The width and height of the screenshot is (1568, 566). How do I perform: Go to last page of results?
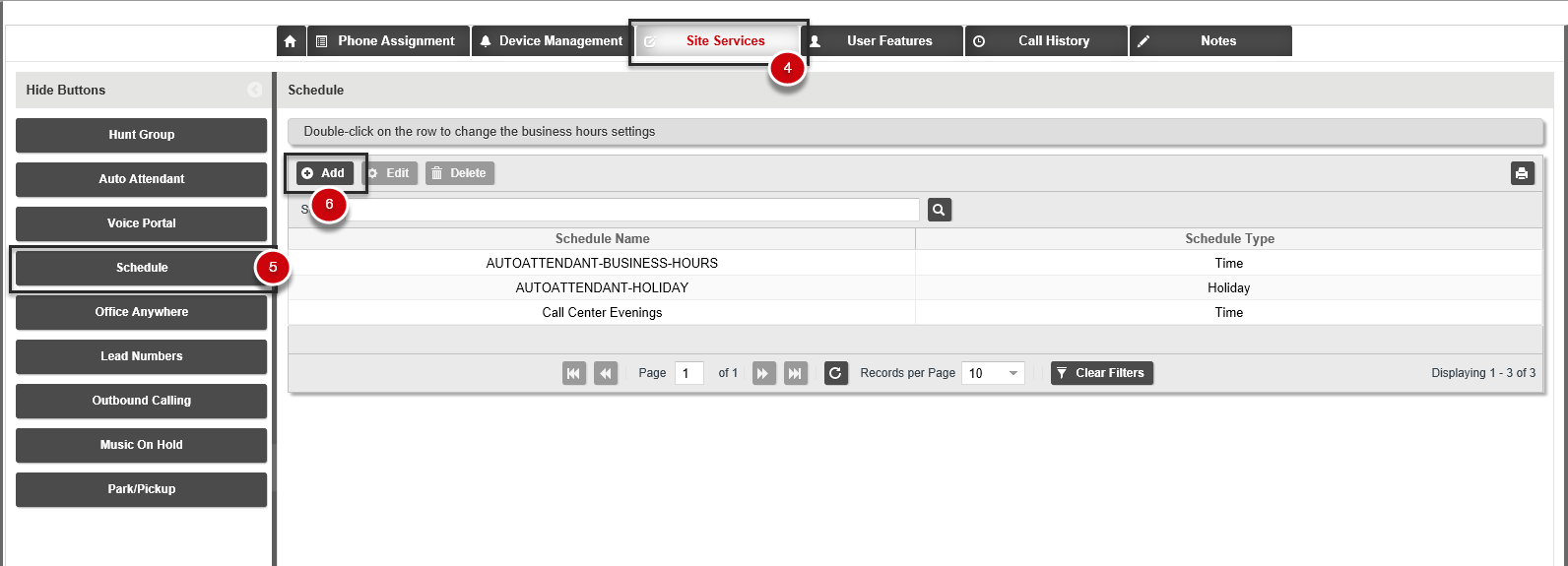pos(796,373)
